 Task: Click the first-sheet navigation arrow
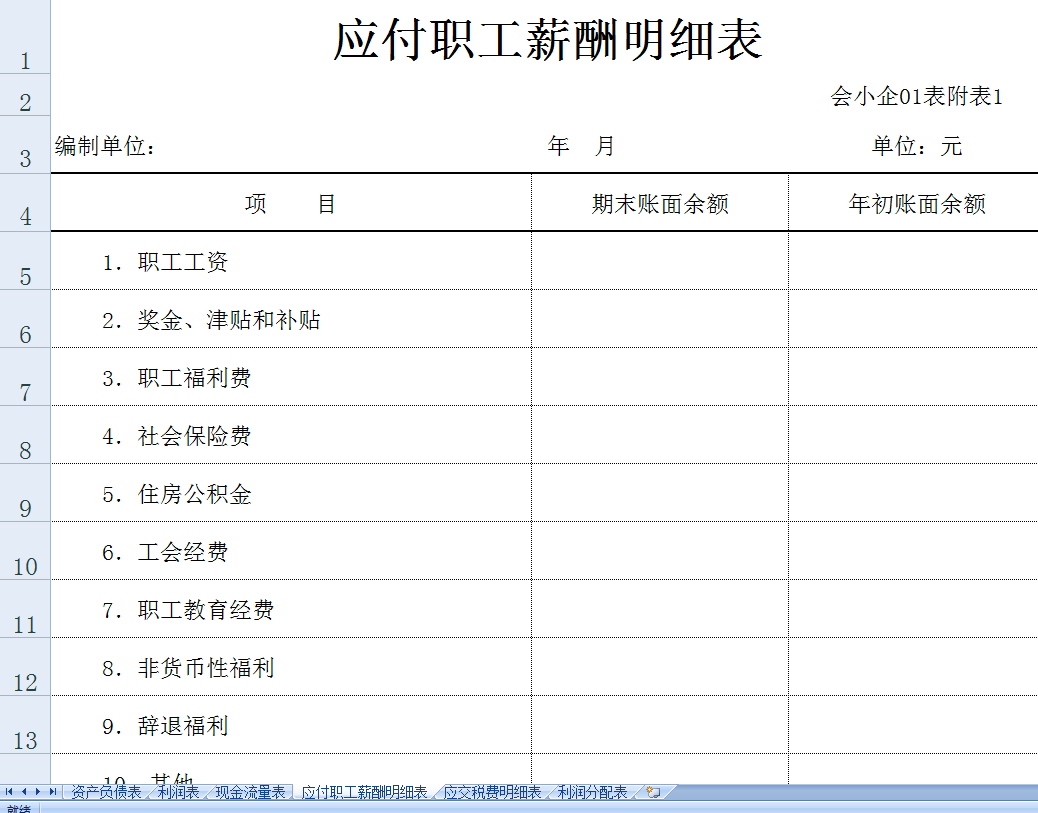[8, 791]
